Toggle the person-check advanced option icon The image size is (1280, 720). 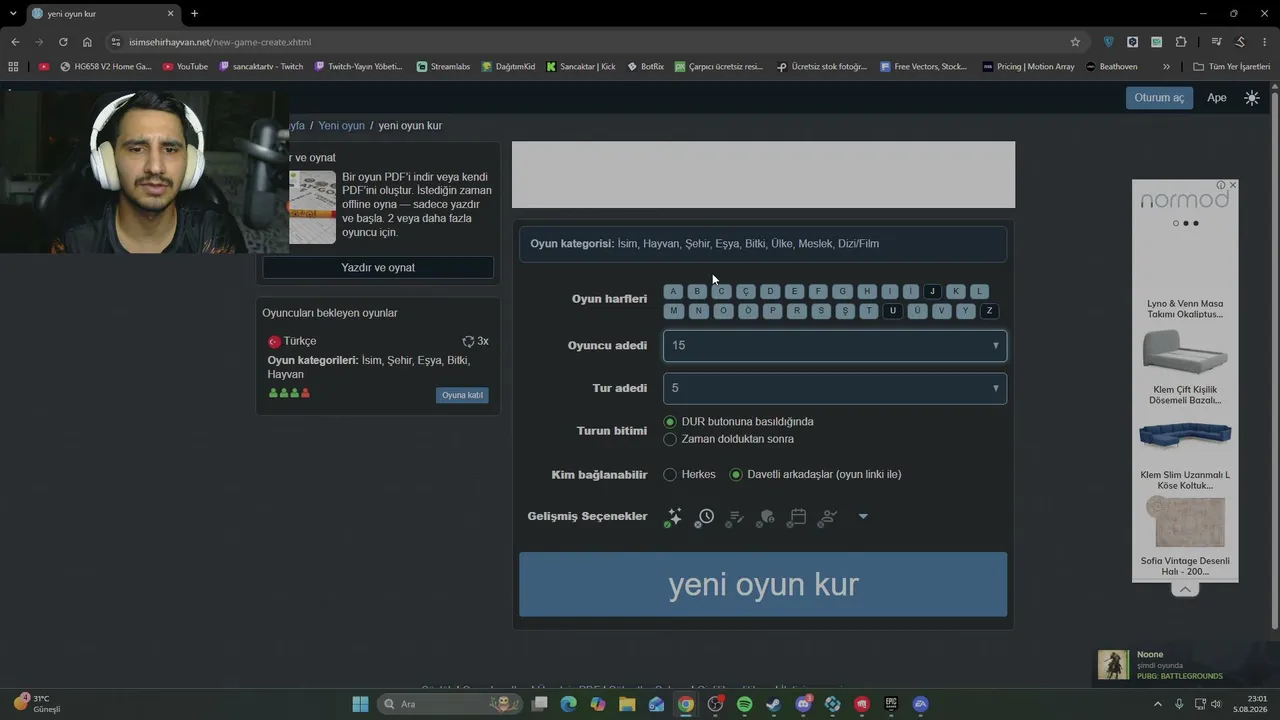pos(827,517)
